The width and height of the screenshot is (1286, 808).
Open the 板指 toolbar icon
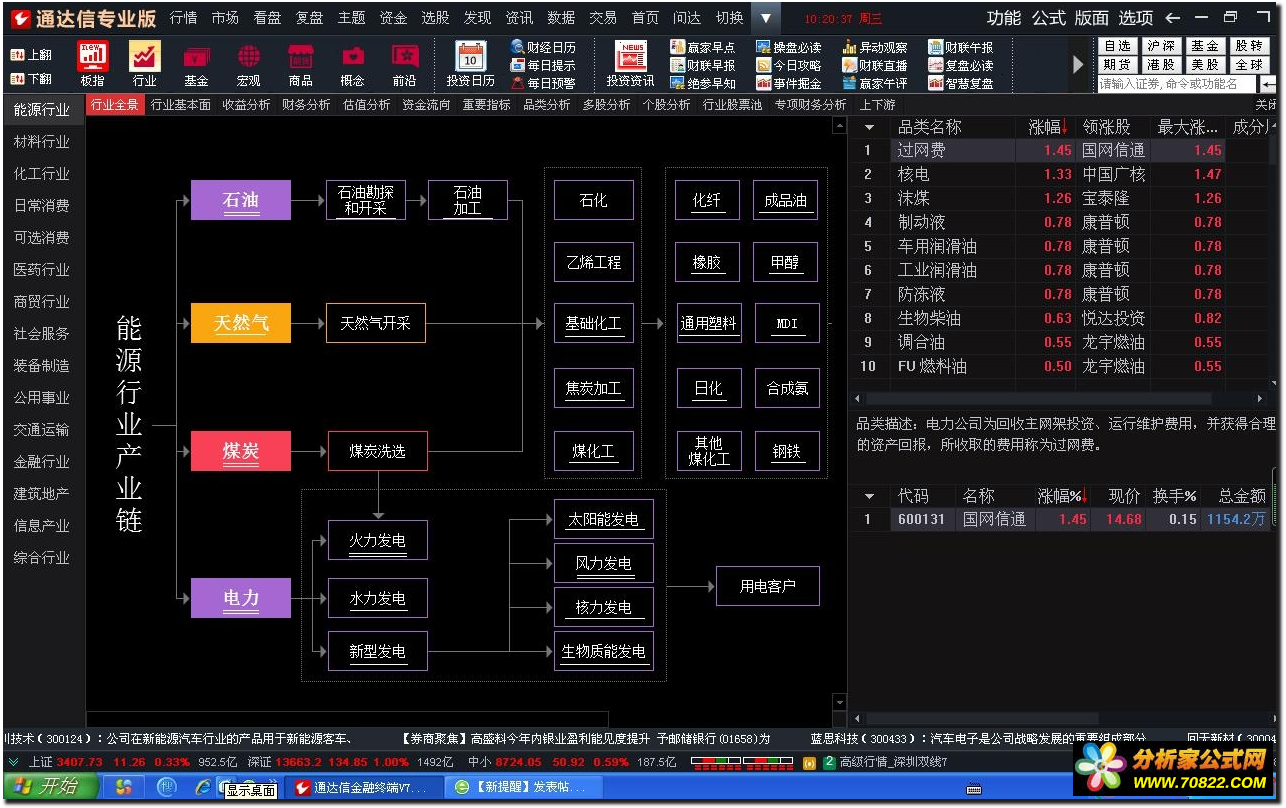(x=92, y=63)
